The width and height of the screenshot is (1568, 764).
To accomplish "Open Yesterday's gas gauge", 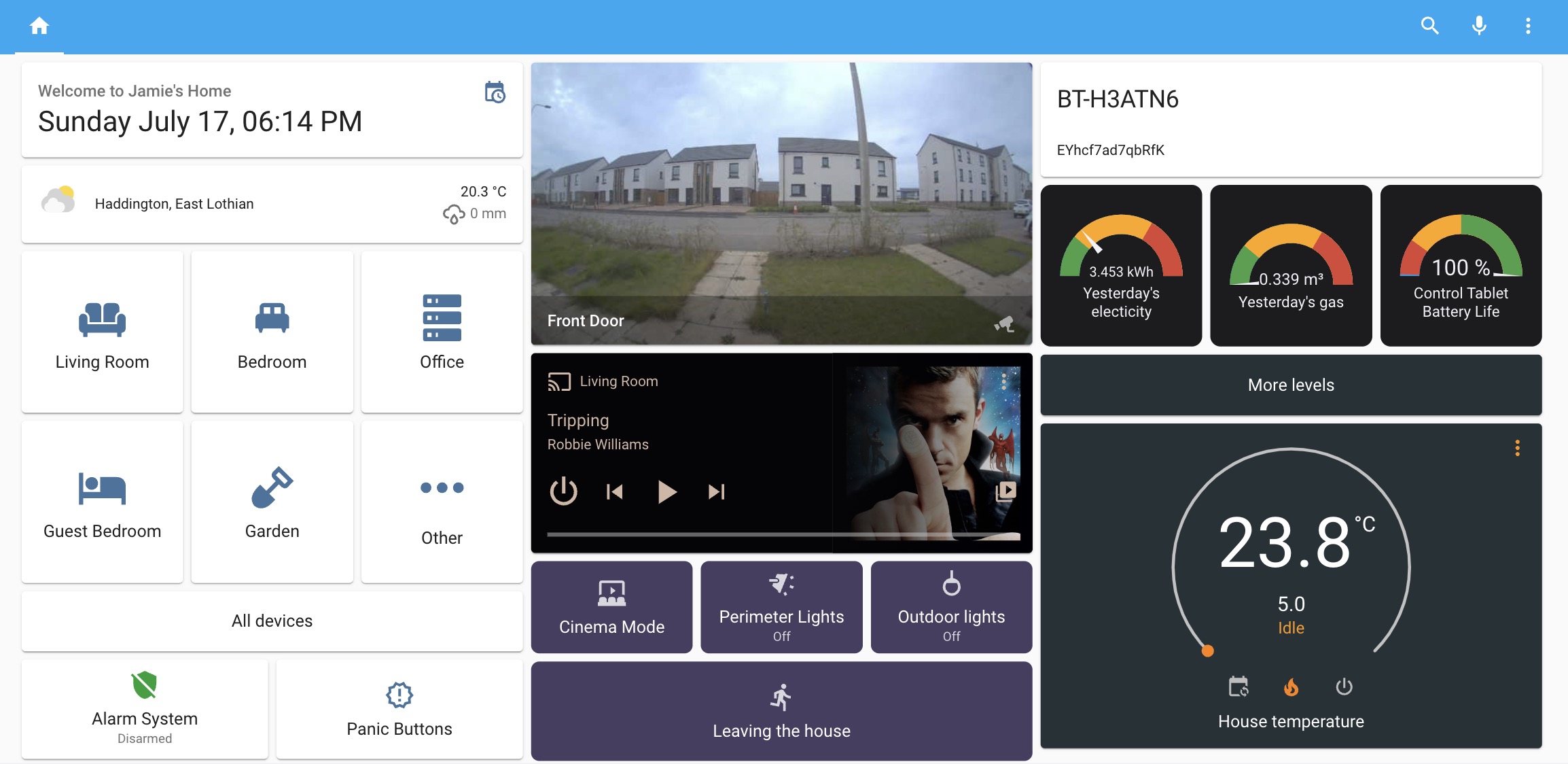I will pyautogui.click(x=1291, y=265).
